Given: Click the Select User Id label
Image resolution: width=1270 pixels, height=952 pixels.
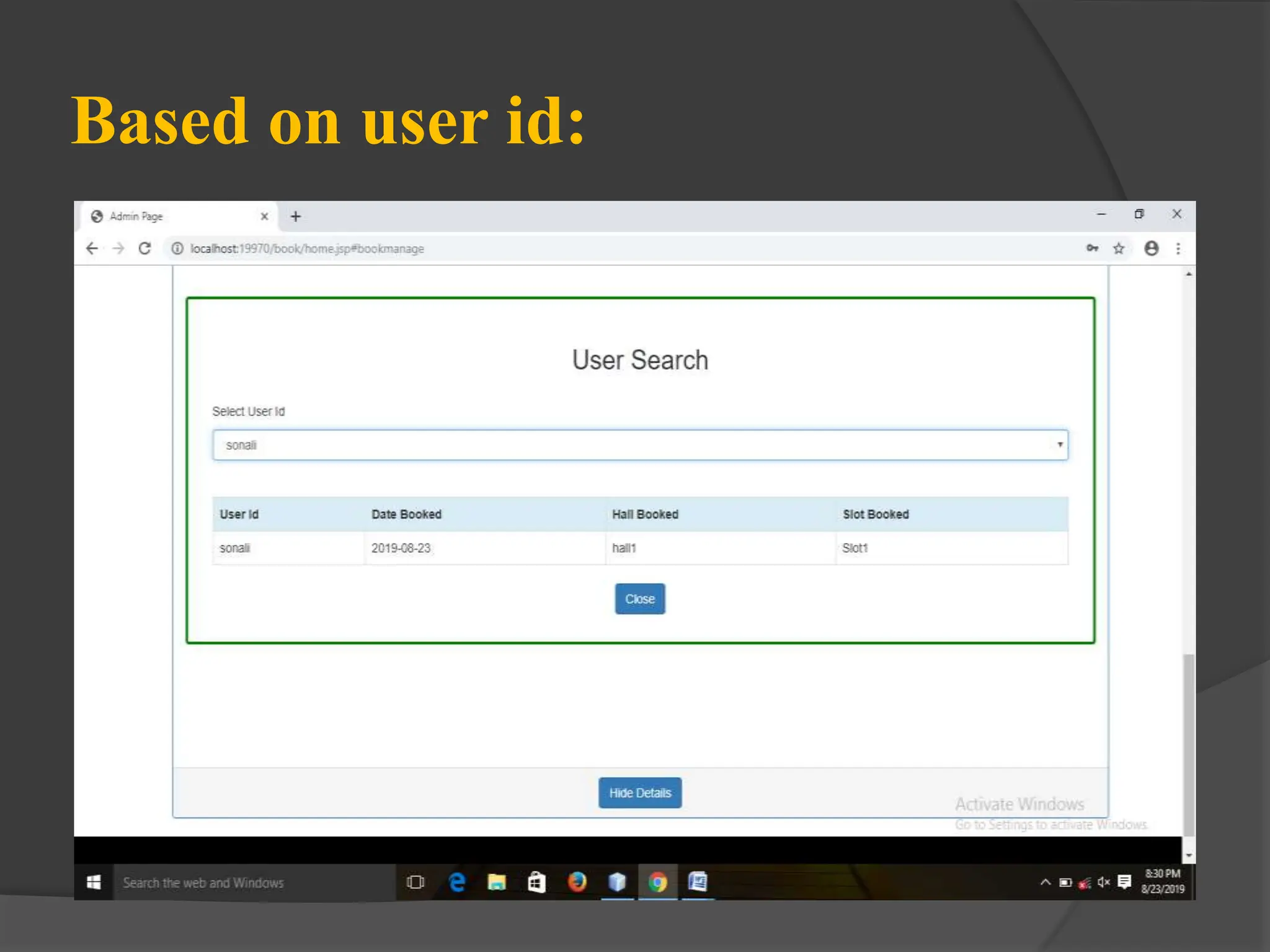Looking at the screenshot, I should tap(249, 412).
